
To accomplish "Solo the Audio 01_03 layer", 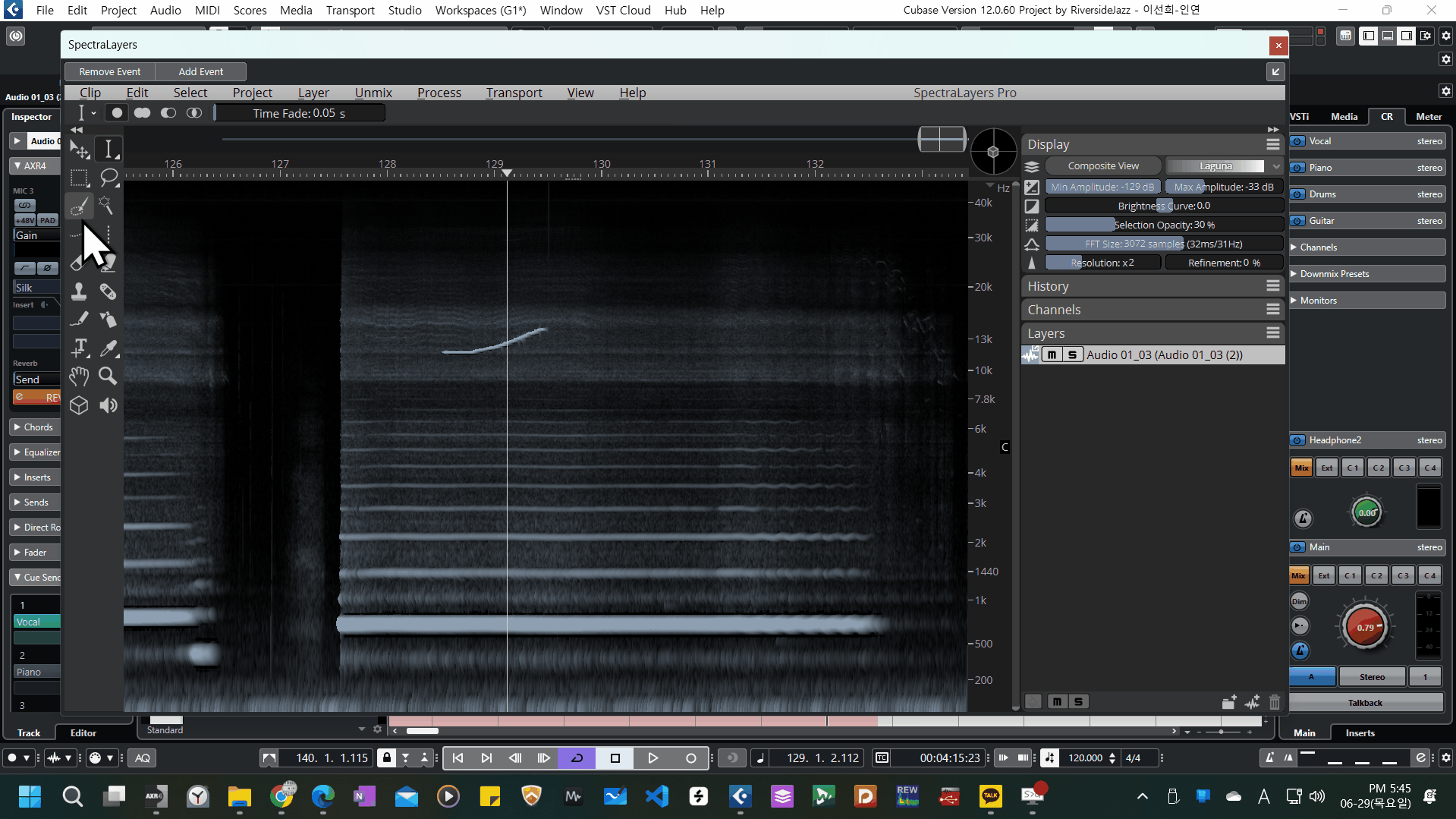I will point(1071,354).
